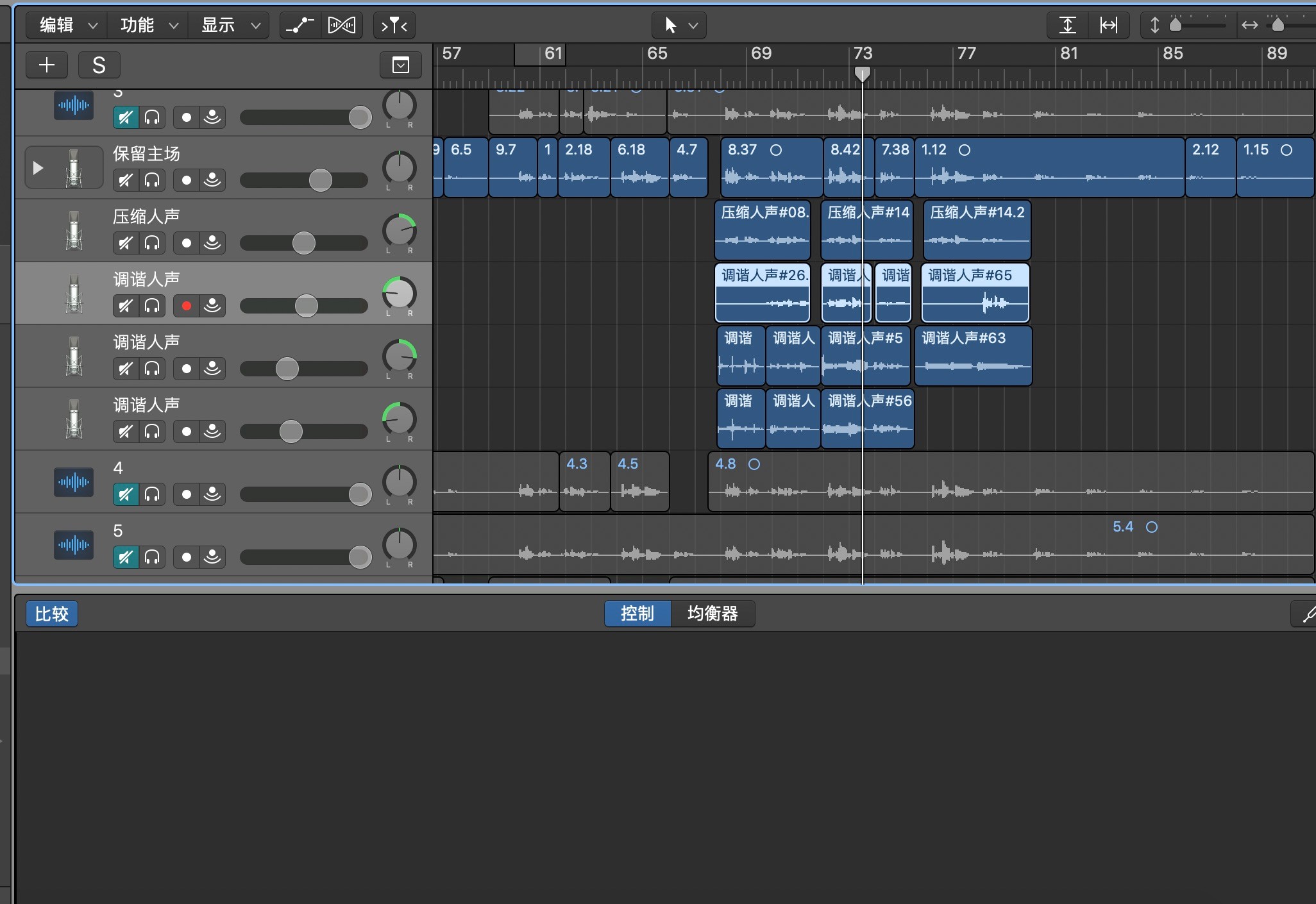Click the 压缩人声 volume slider handle
This screenshot has height=904, width=1316.
coord(303,243)
